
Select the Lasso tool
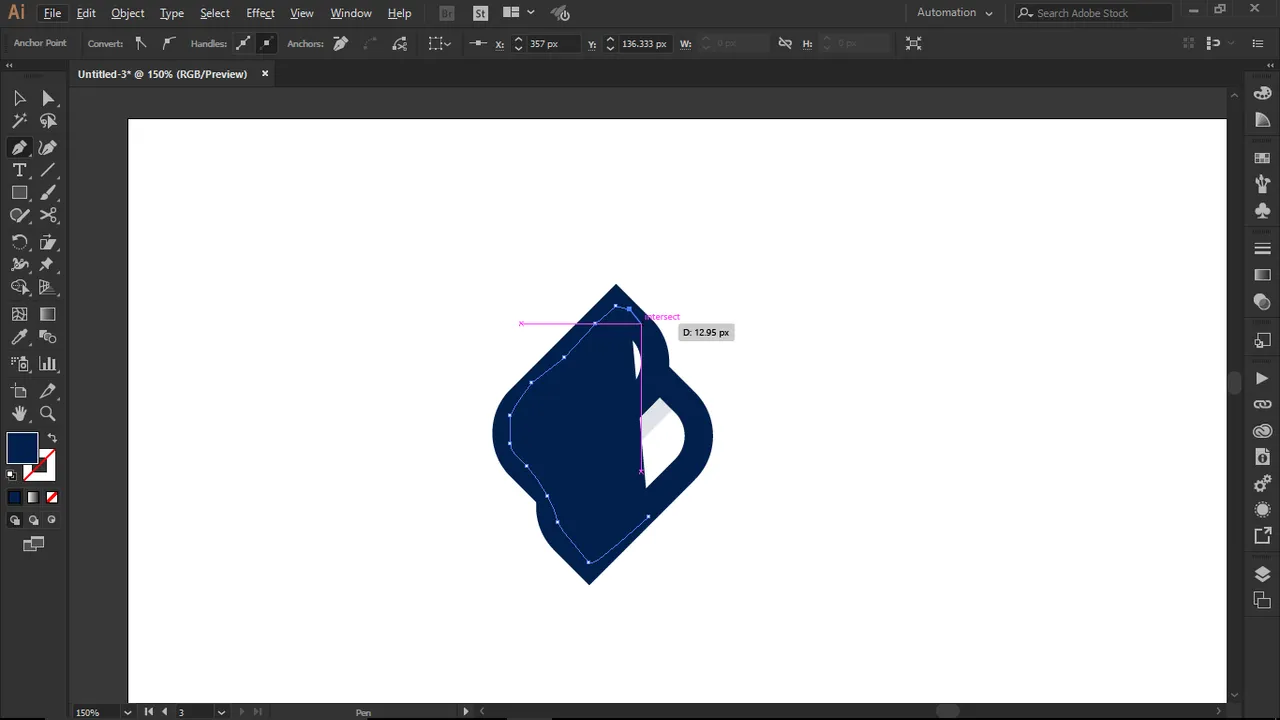point(48,121)
